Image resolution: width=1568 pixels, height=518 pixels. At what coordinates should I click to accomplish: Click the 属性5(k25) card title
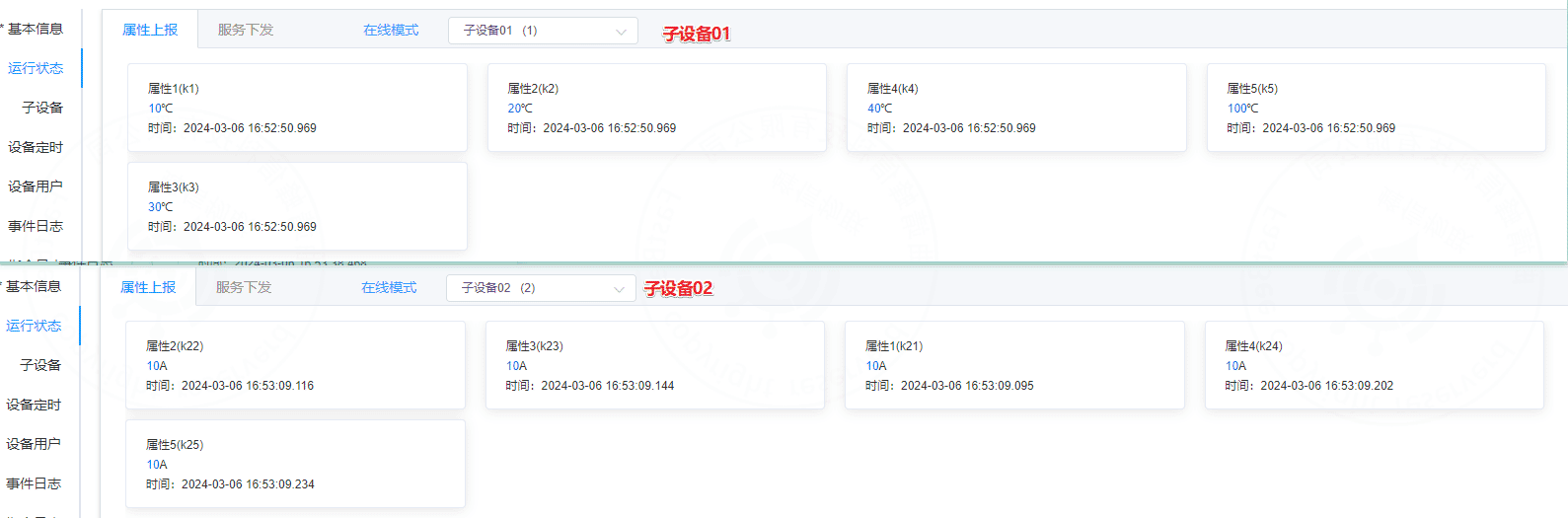(175, 445)
